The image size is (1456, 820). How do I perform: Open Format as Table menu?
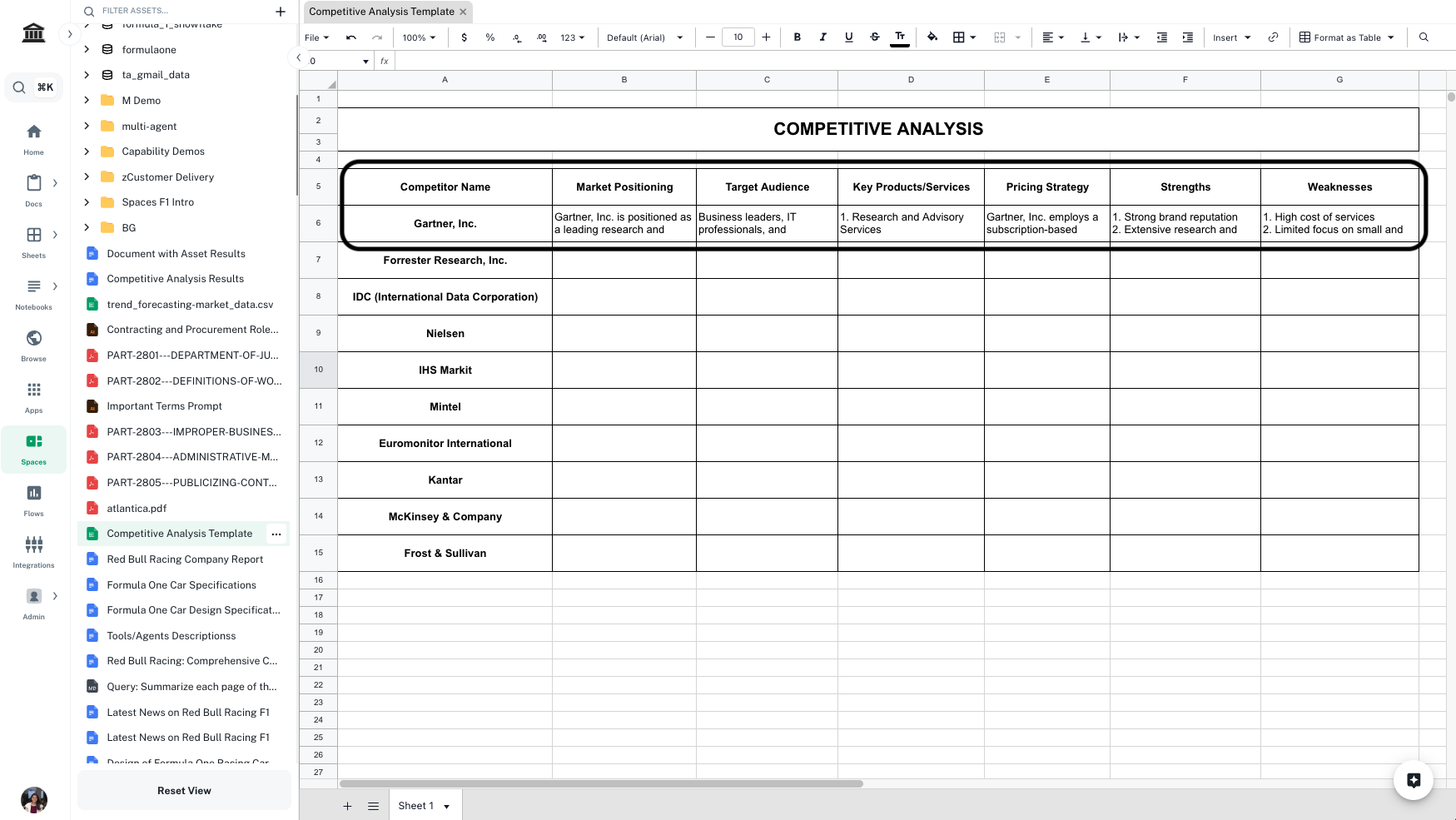click(x=1347, y=37)
